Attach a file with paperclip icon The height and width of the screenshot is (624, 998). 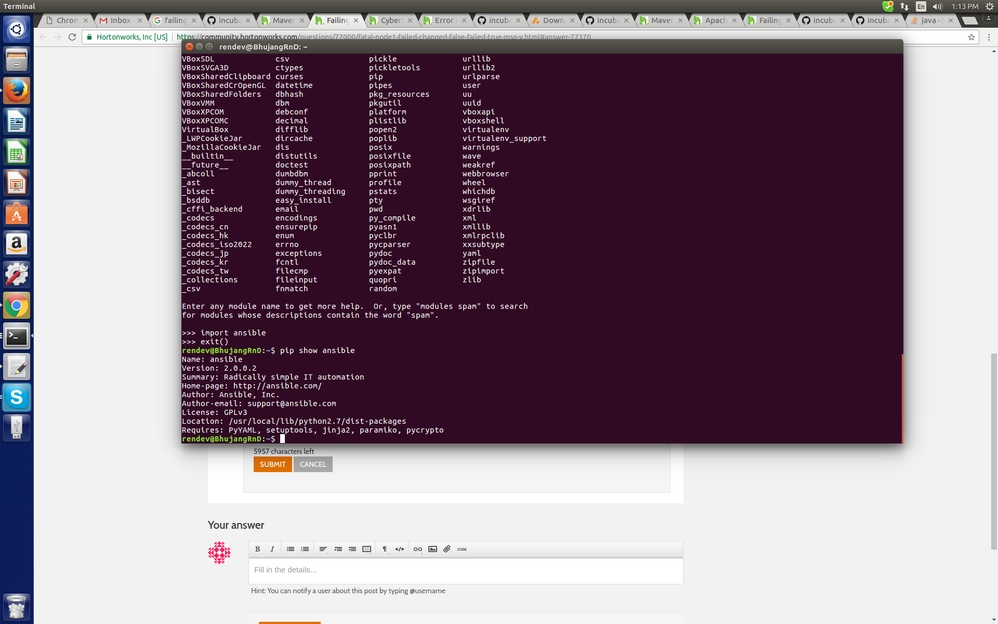click(x=447, y=549)
